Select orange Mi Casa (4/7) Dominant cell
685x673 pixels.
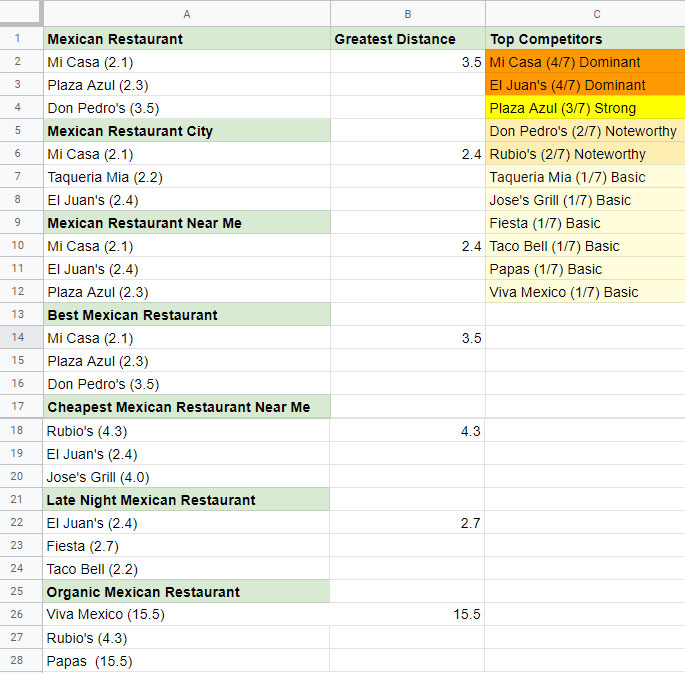pos(585,62)
